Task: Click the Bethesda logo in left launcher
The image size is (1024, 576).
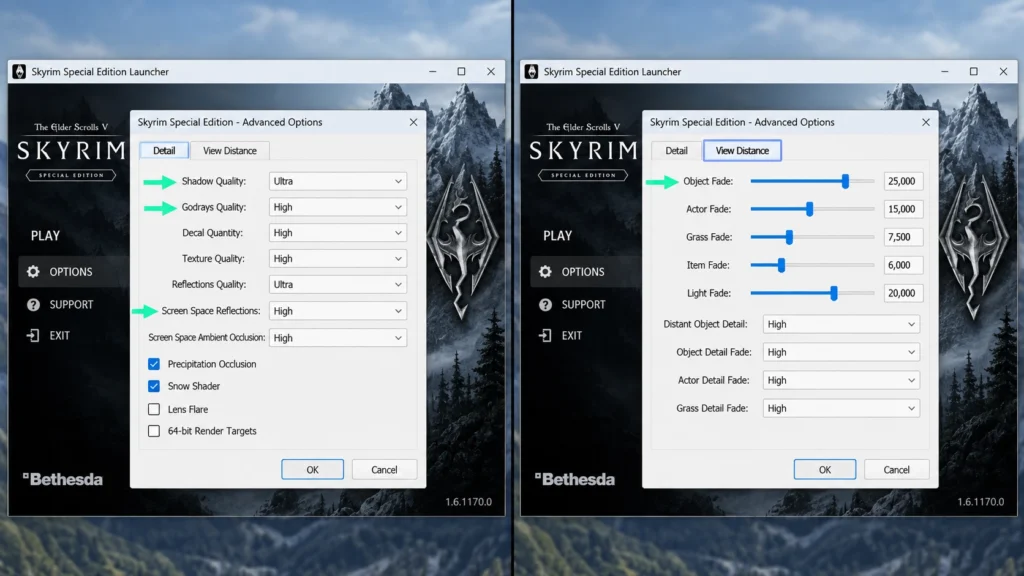Action: click(x=63, y=479)
